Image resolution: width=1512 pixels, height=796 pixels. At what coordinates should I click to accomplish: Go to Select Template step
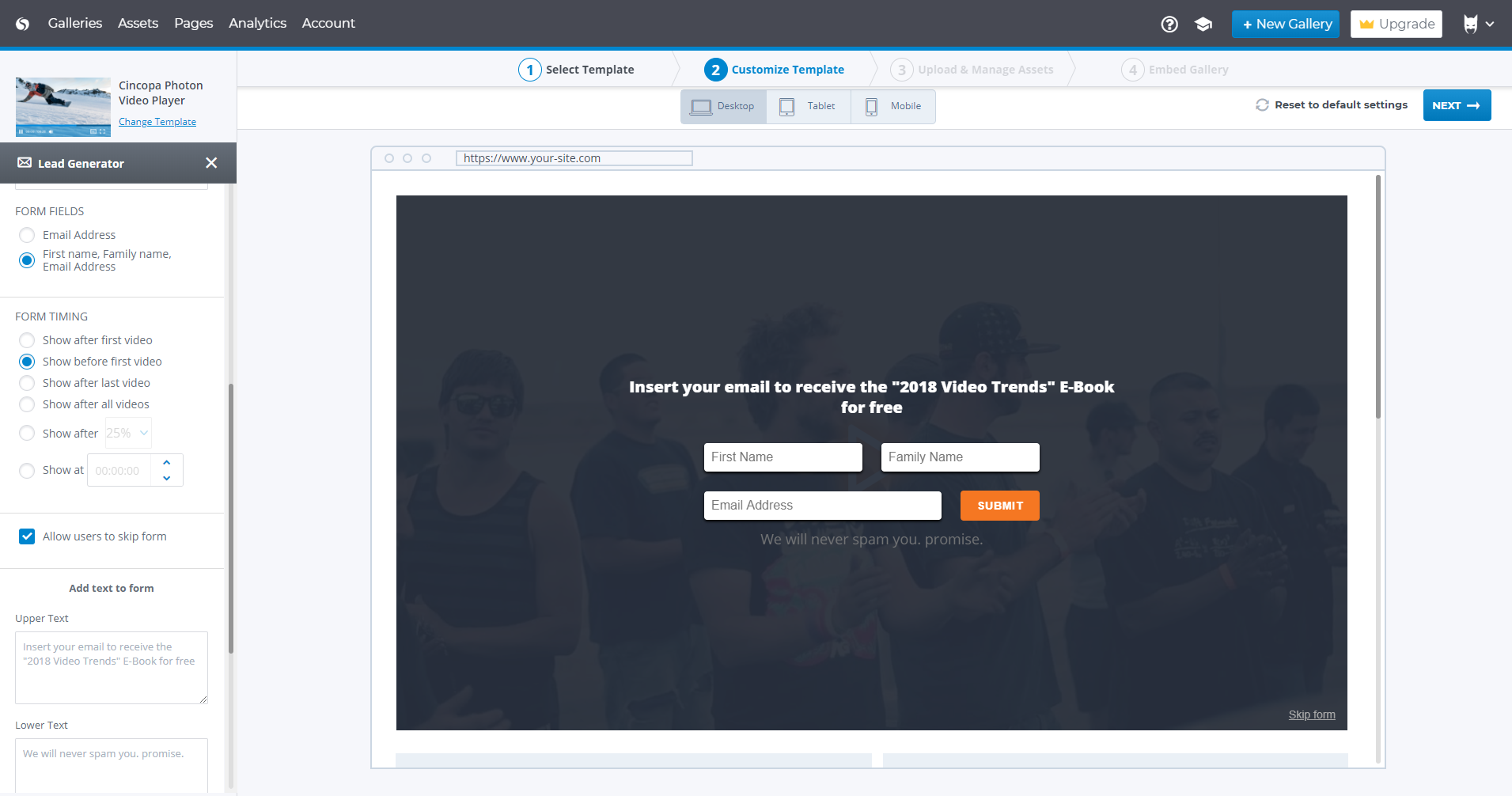click(577, 70)
